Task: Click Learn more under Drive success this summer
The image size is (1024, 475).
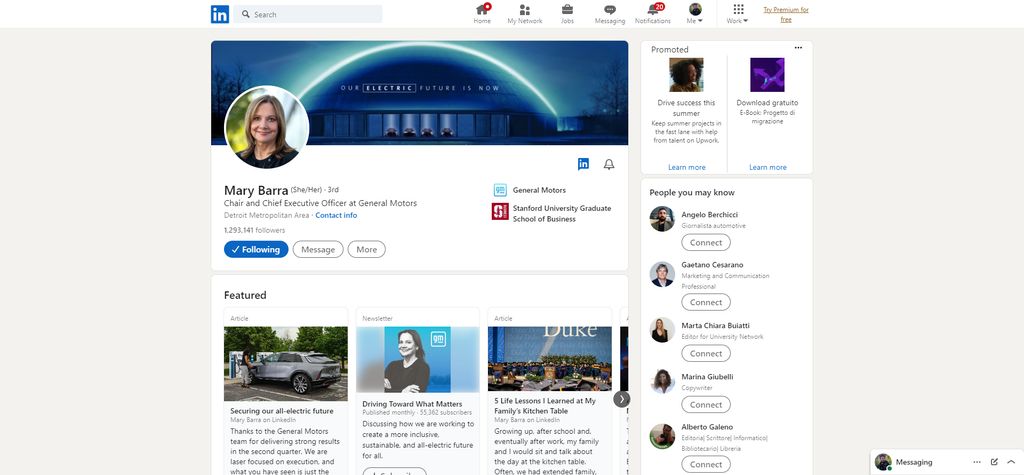Action: 686,167
